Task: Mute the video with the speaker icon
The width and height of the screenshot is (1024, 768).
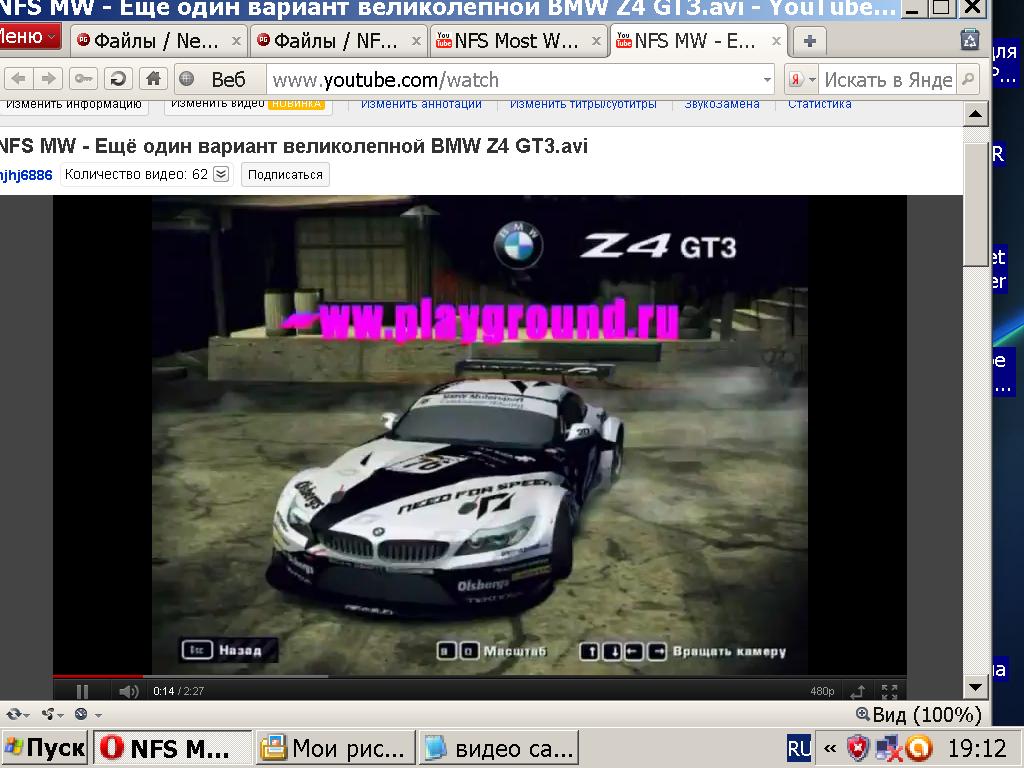Action: [x=128, y=691]
